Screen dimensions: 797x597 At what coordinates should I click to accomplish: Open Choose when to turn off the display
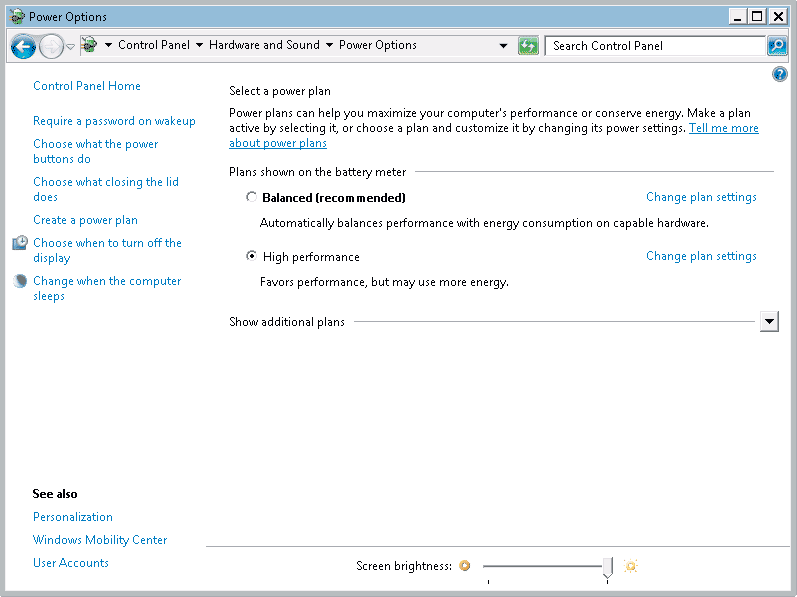pos(107,250)
